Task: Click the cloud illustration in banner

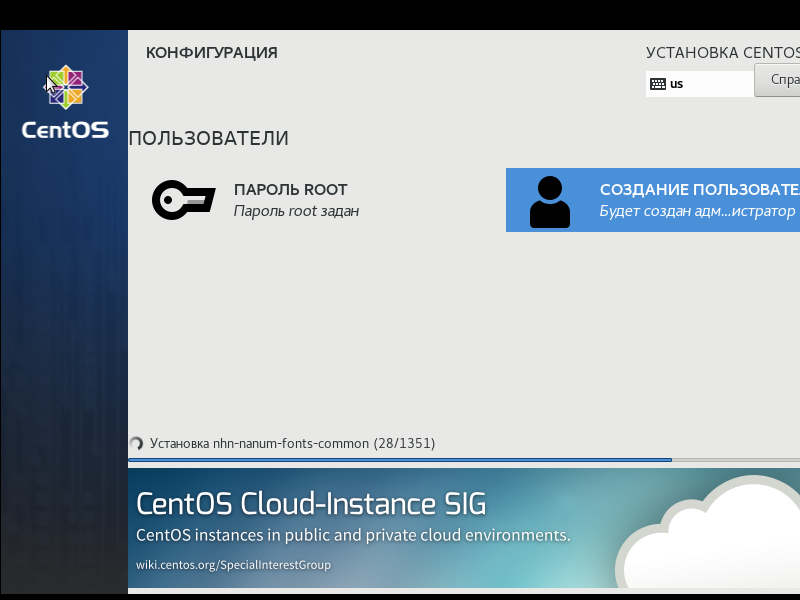Action: [x=707, y=532]
